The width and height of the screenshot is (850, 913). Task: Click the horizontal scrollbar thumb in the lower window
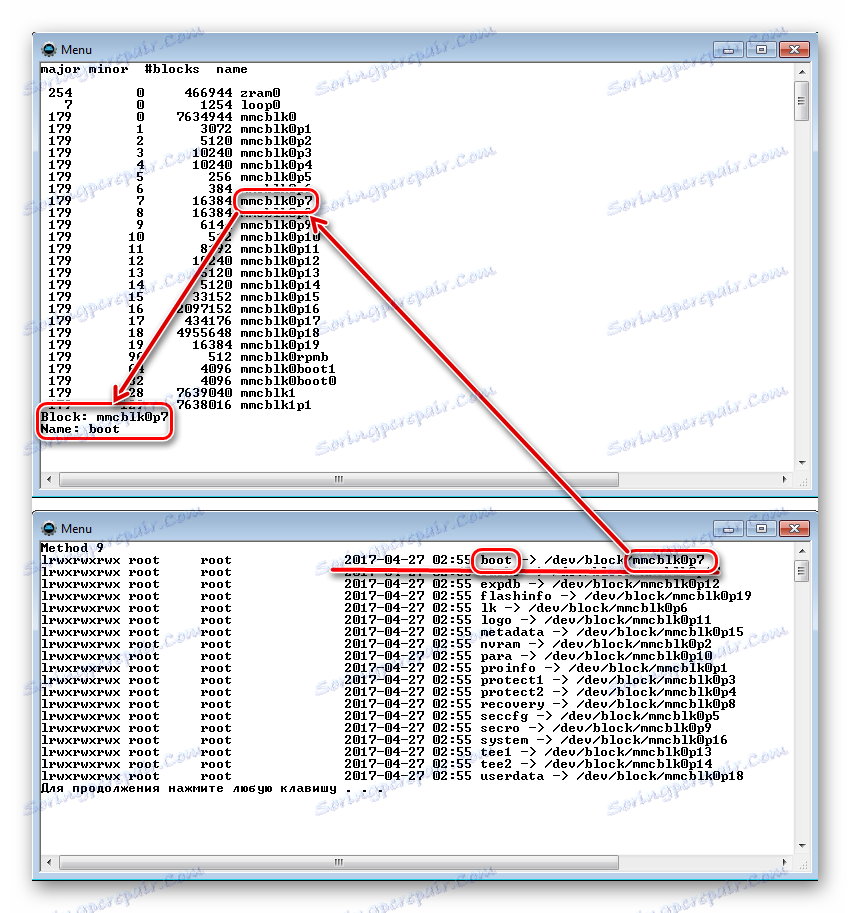pyautogui.click(x=339, y=862)
